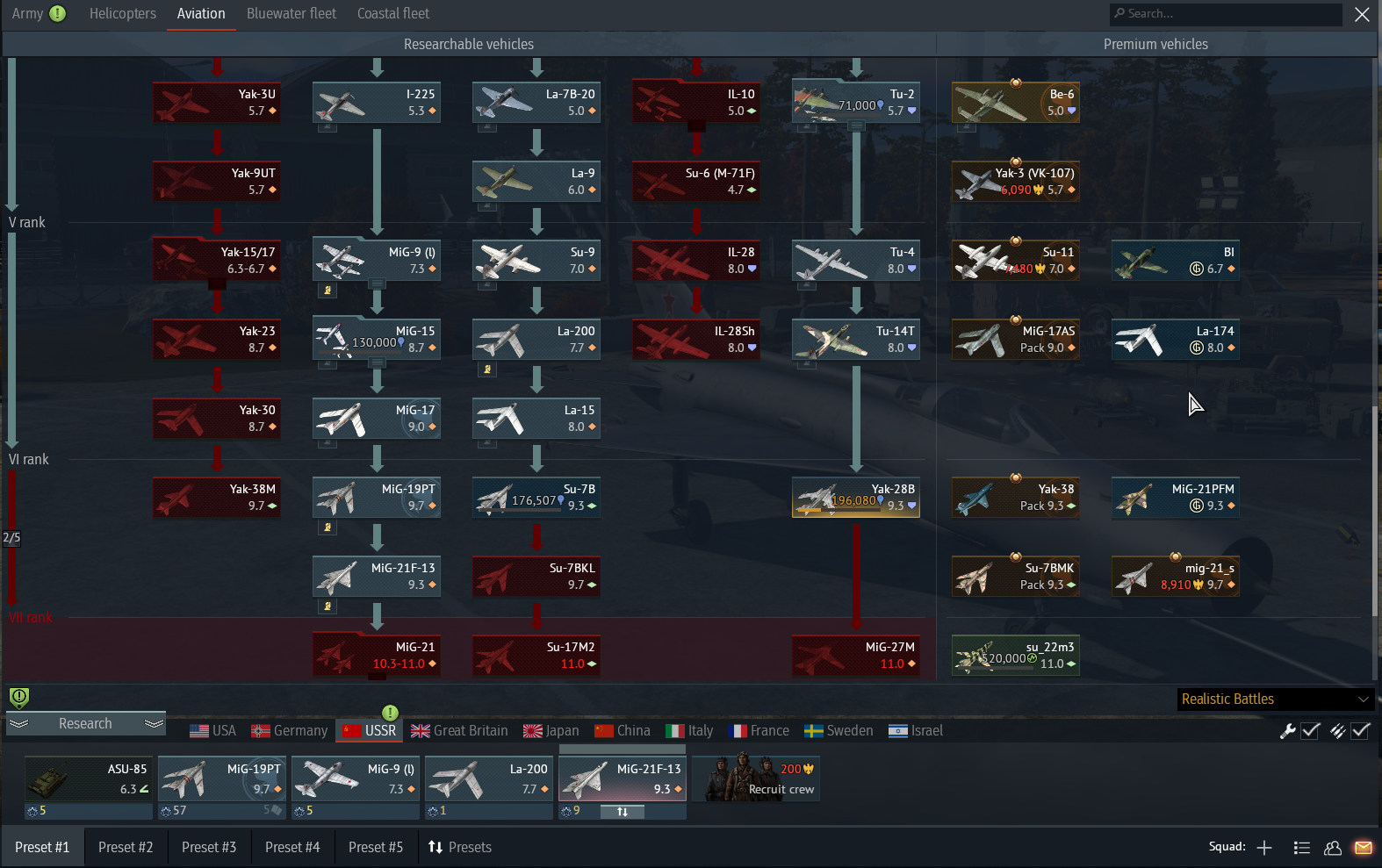This screenshot has height=868, width=1382.
Task: Click the vehicle Search field
Action: (1226, 14)
